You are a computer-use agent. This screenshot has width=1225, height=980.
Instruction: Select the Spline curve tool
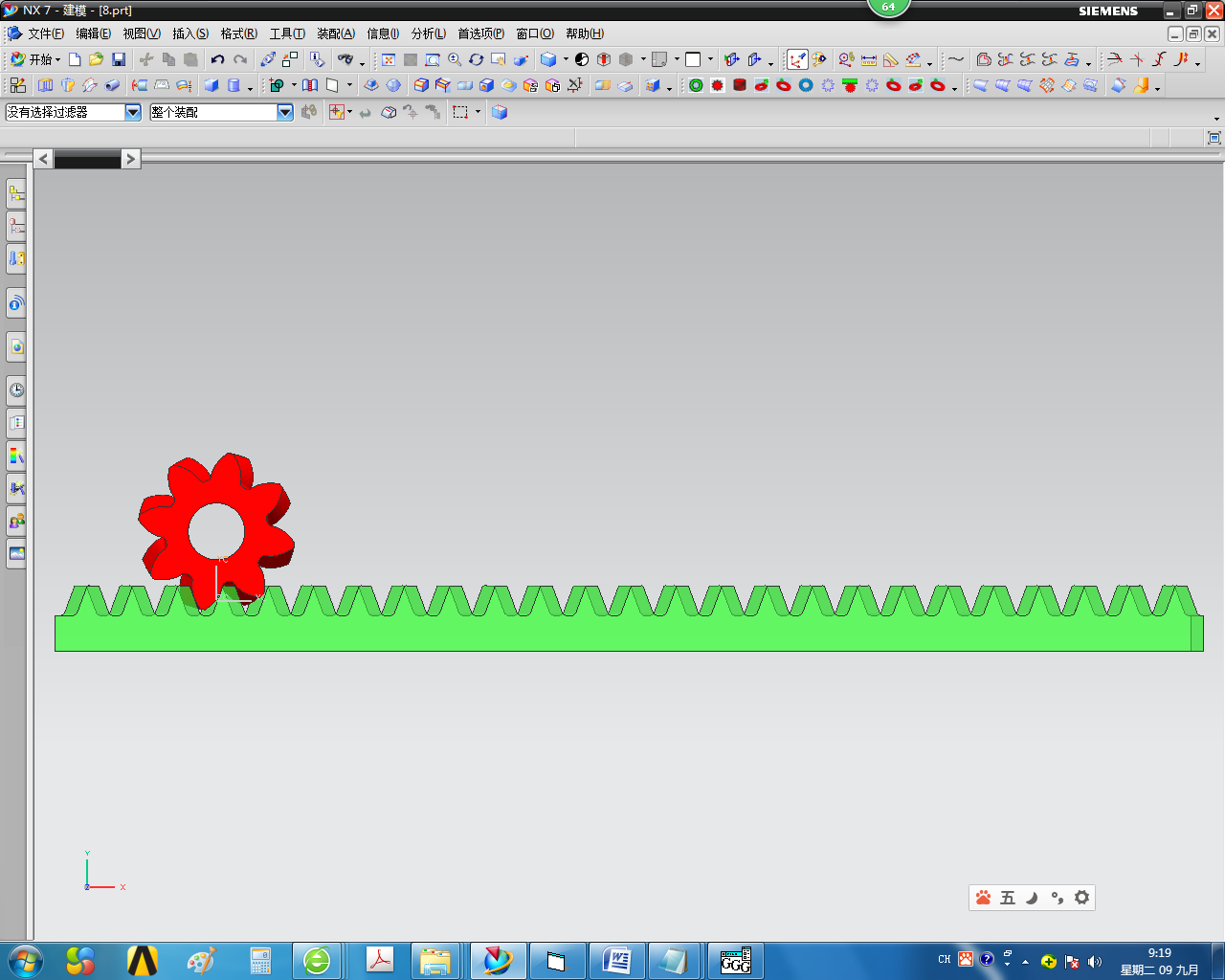pyautogui.click(x=956, y=59)
